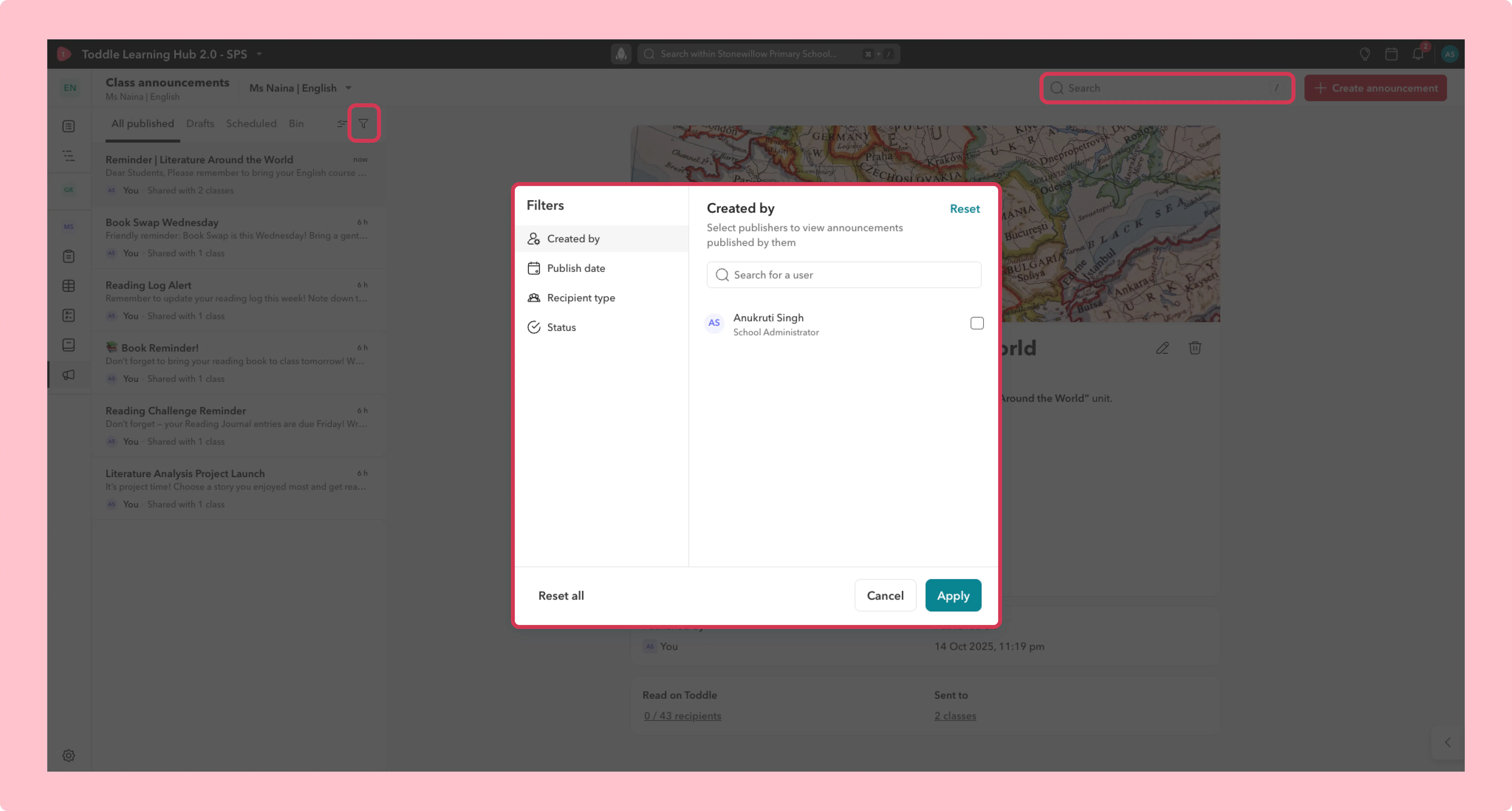The width and height of the screenshot is (1512, 811).
Task: Open the MS badge in the sidebar
Action: click(69, 227)
